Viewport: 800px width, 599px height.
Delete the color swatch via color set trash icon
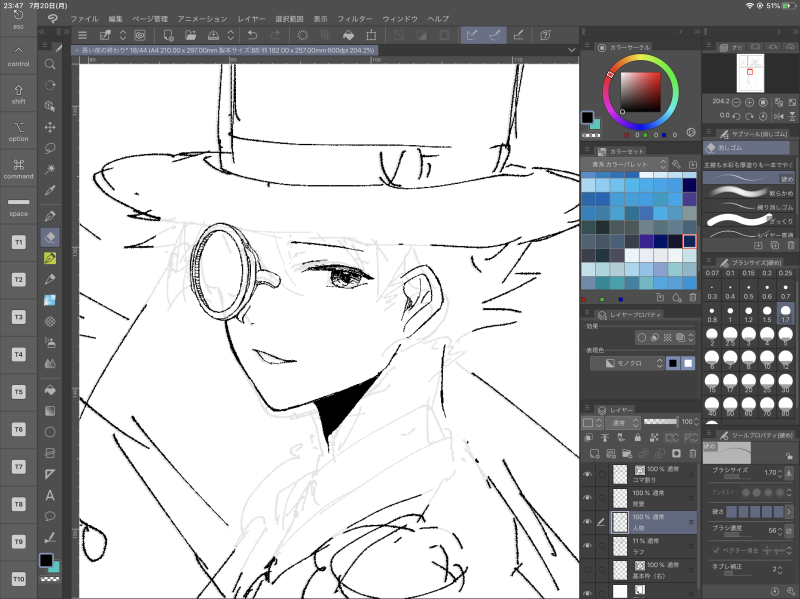[x=692, y=297]
